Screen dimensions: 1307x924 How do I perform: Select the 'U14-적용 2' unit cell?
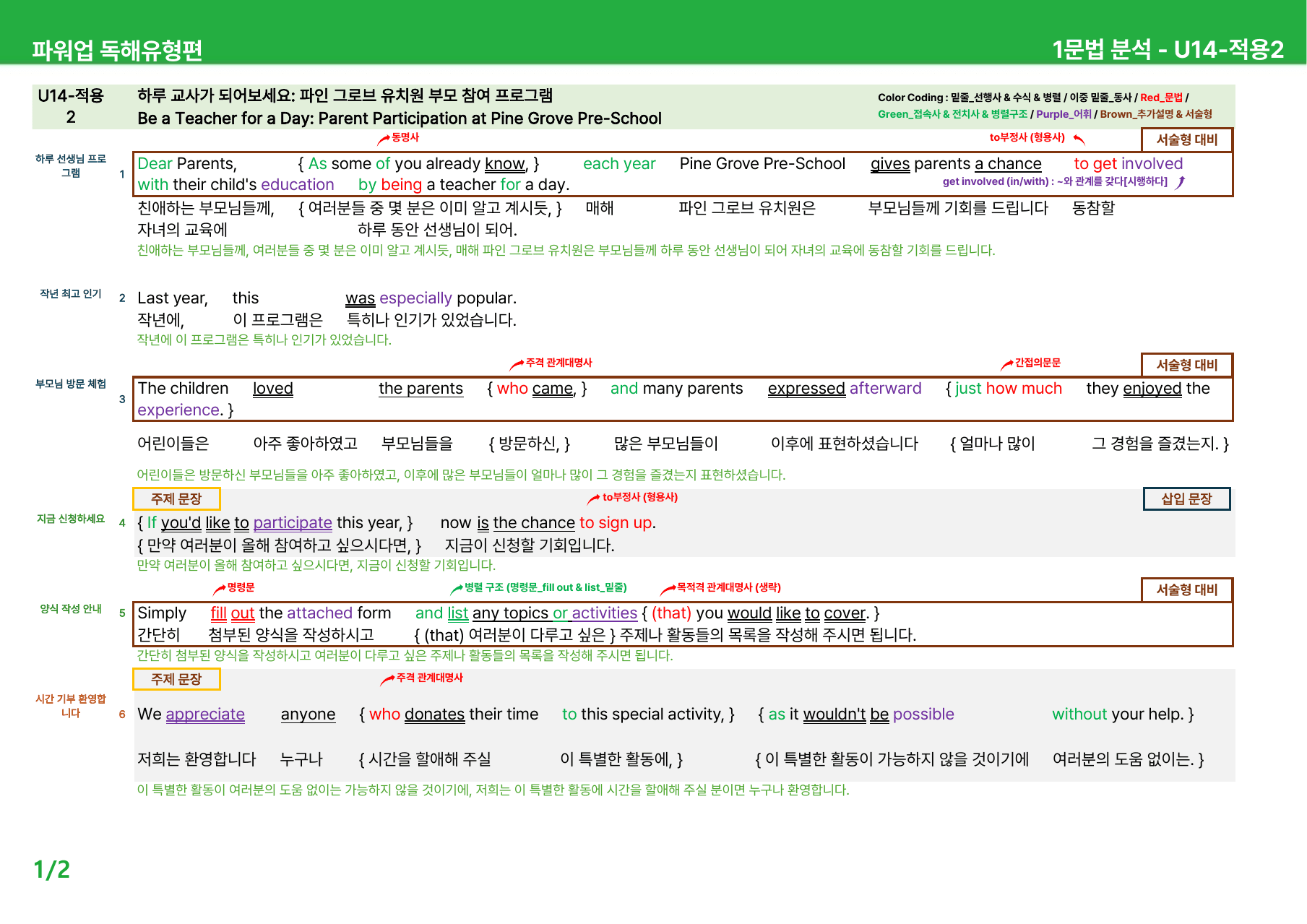pos(71,106)
